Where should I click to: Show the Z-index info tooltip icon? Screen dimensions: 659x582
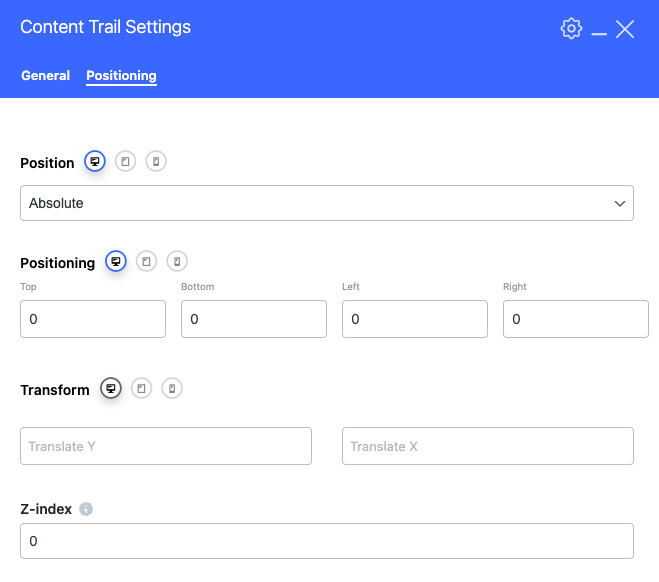[86, 509]
